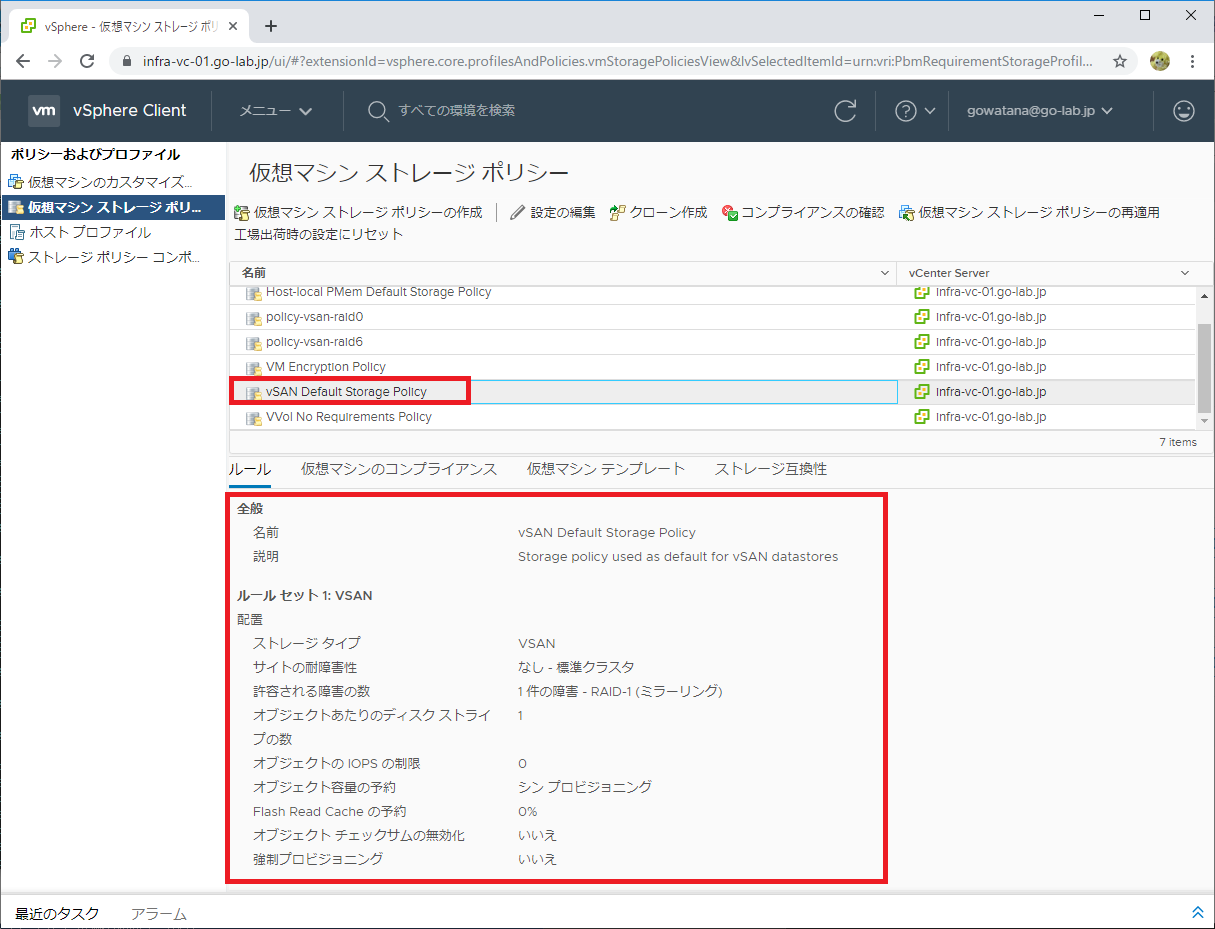
Task: Select vSAN Default Storage Policy row
Action: 712,392
